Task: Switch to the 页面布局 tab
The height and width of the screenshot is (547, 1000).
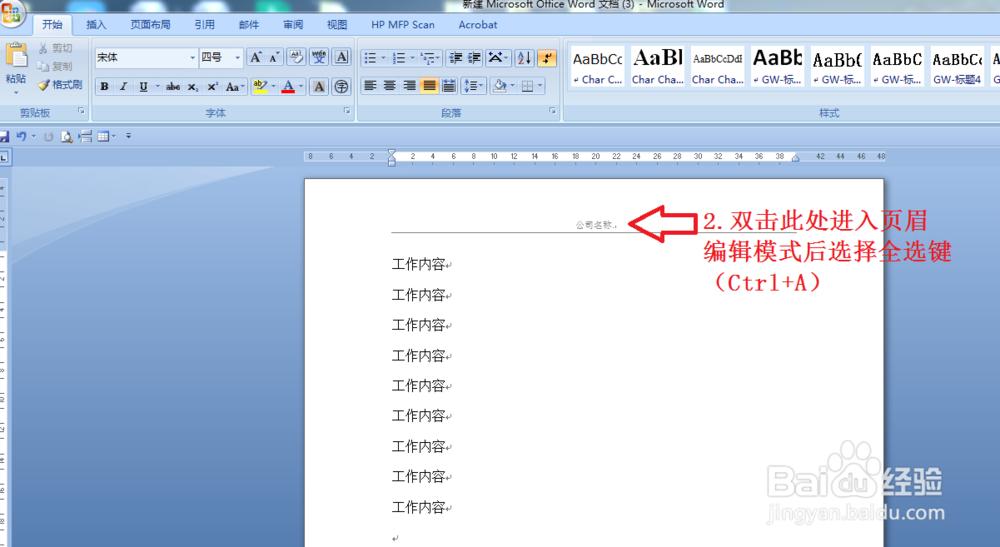Action: 151,25
